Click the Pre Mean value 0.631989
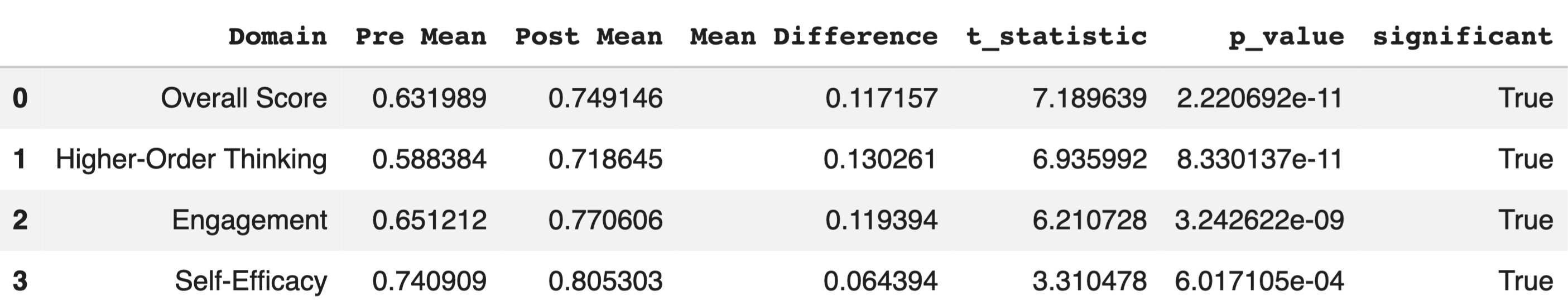The image size is (1568, 305). tap(429, 98)
